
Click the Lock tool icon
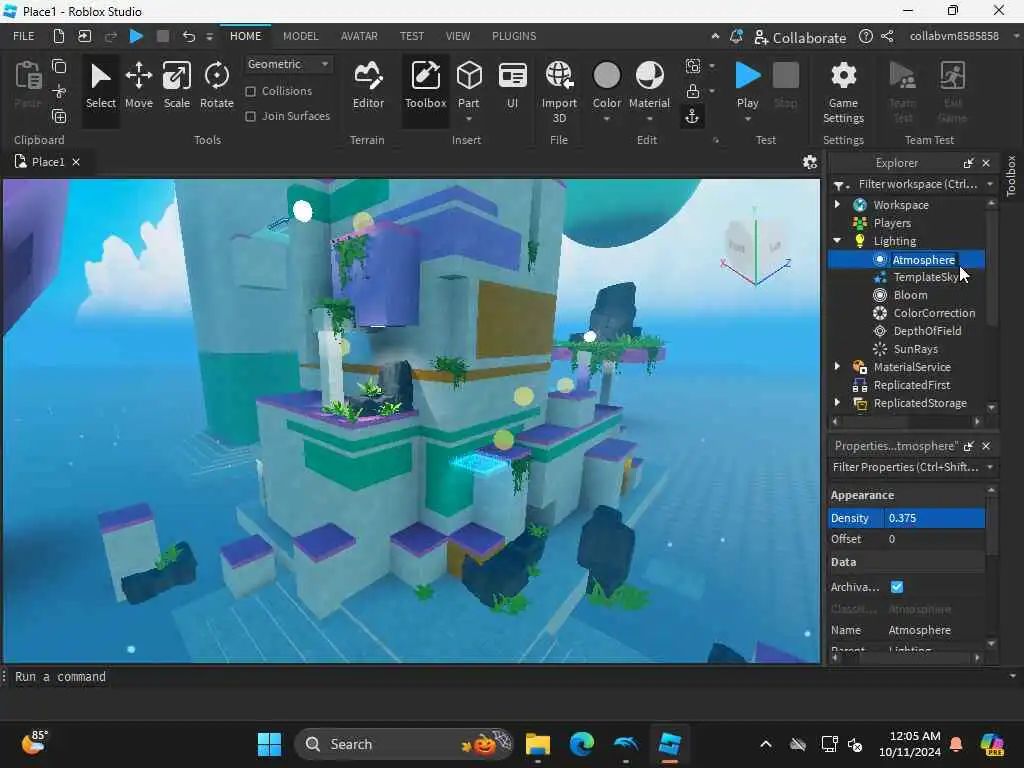pyautogui.click(x=693, y=91)
